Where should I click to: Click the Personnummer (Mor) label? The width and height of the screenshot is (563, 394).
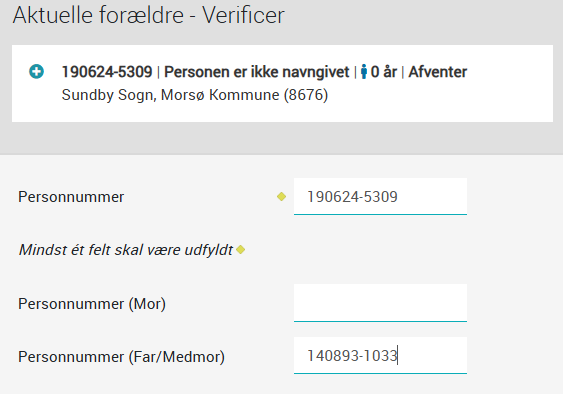[x=92, y=304]
